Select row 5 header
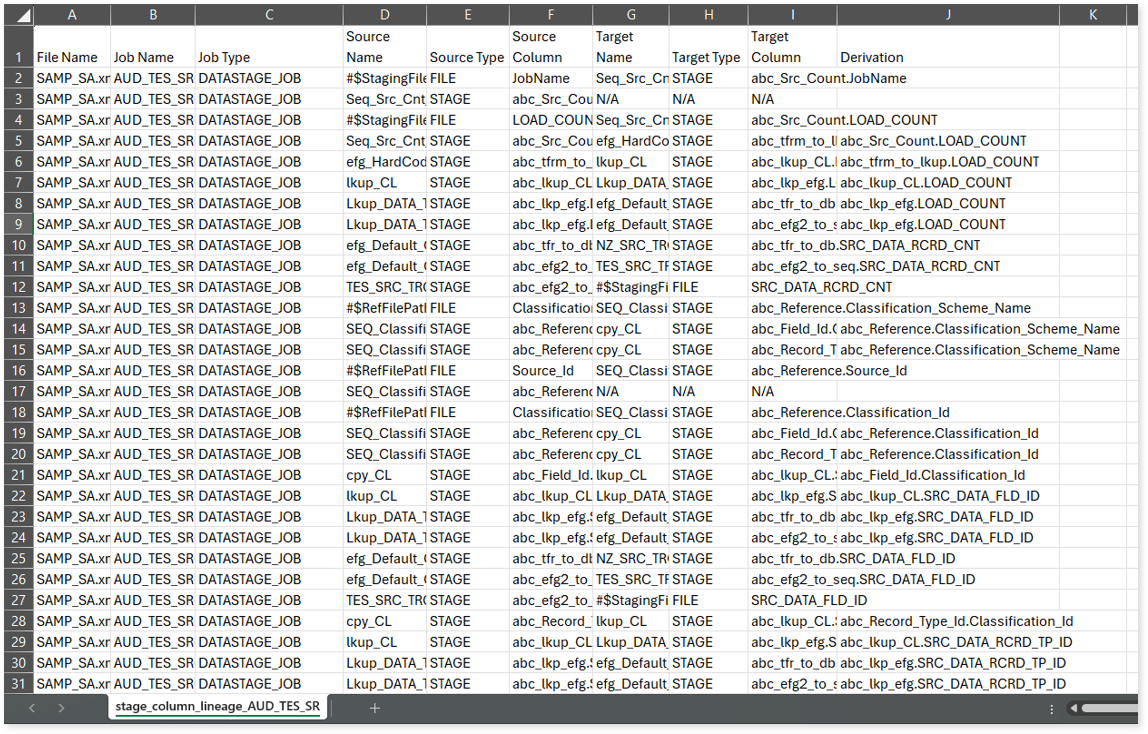Viewport: 1148px width, 734px height. point(19,141)
